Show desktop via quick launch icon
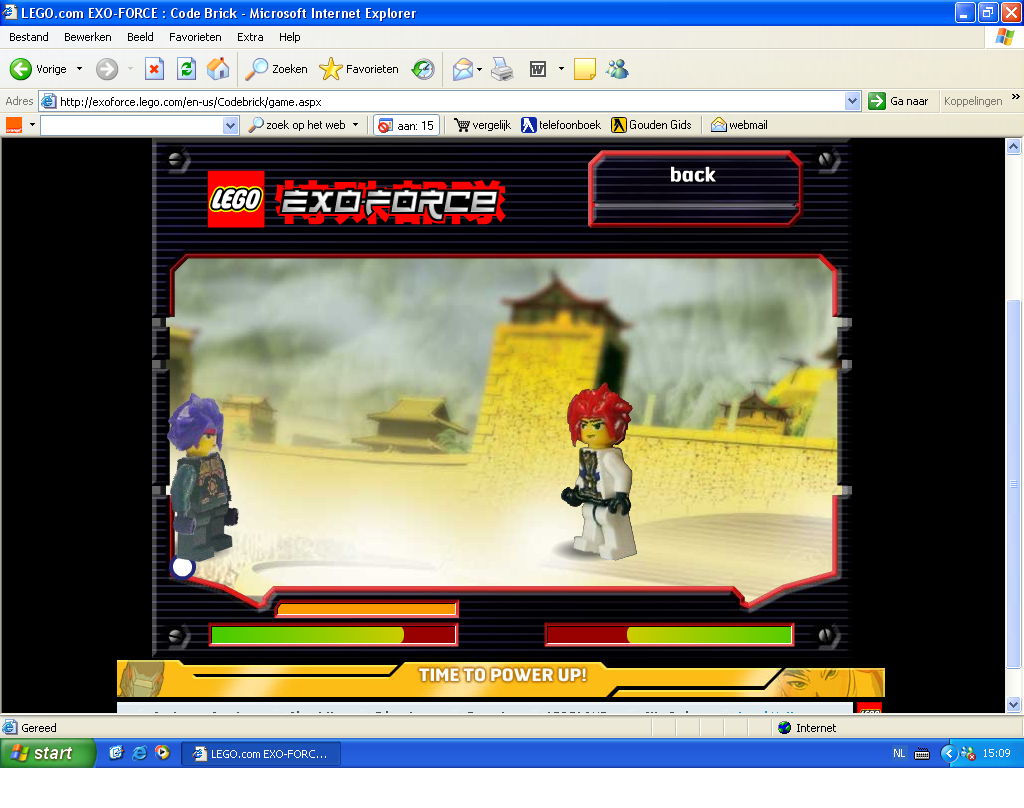The image size is (1024, 808). tap(116, 753)
